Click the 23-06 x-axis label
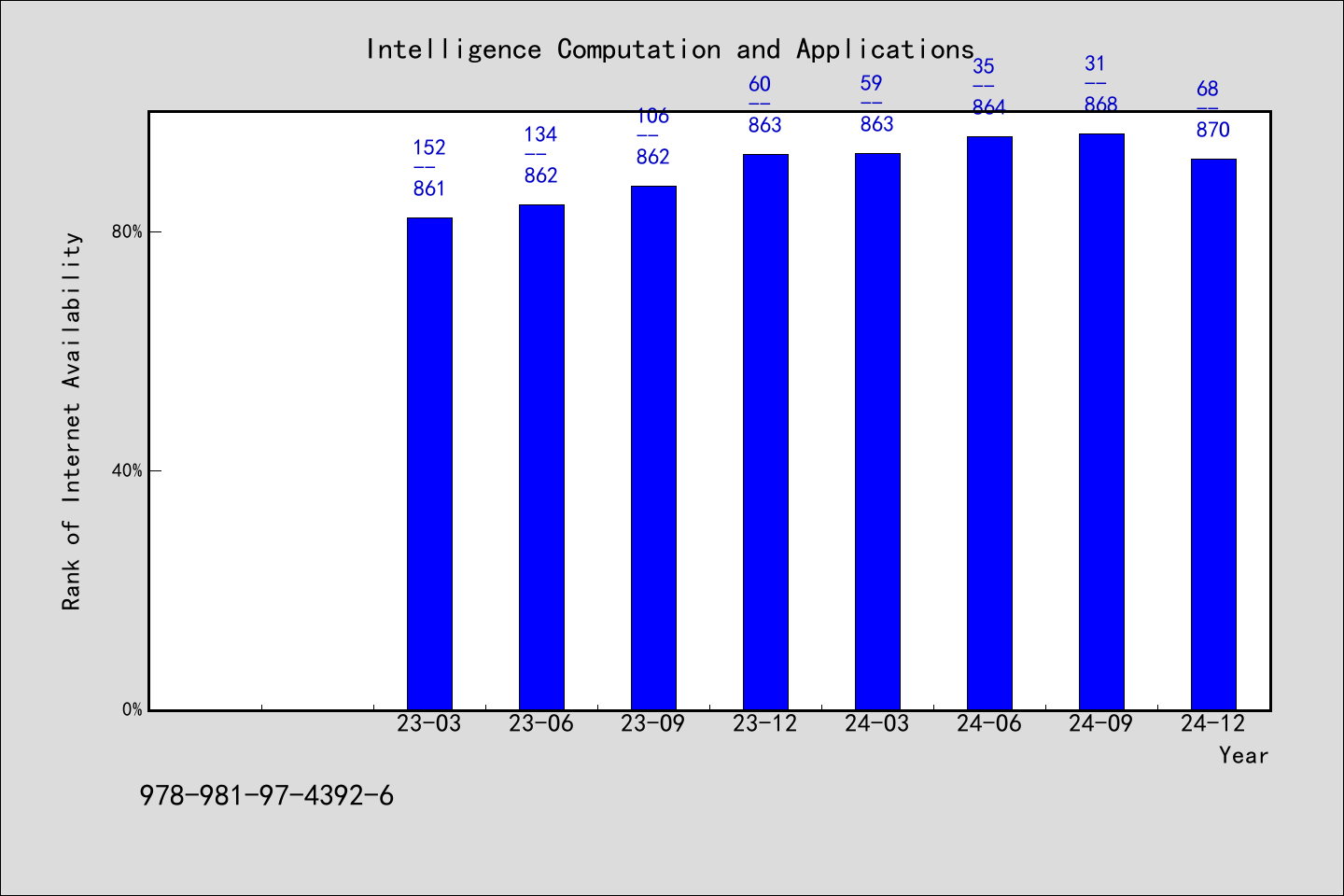The image size is (1344, 896). [541, 724]
